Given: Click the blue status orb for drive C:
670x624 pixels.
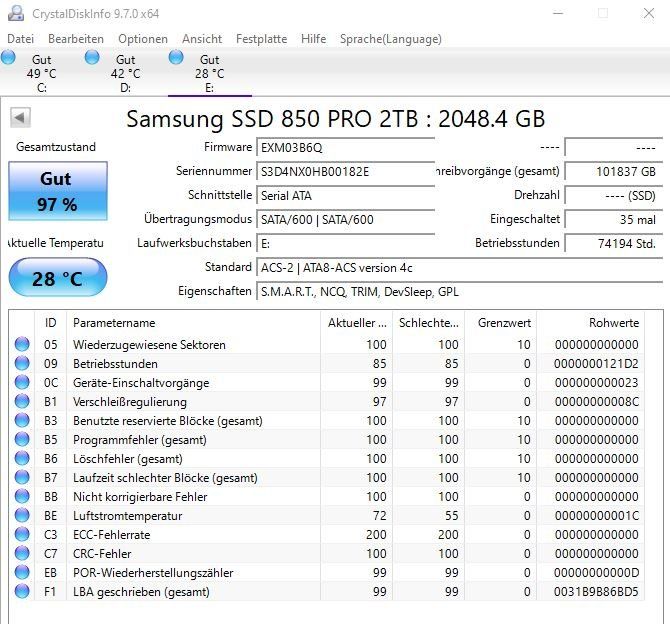Looking at the screenshot, I should pyautogui.click(x=8, y=57).
